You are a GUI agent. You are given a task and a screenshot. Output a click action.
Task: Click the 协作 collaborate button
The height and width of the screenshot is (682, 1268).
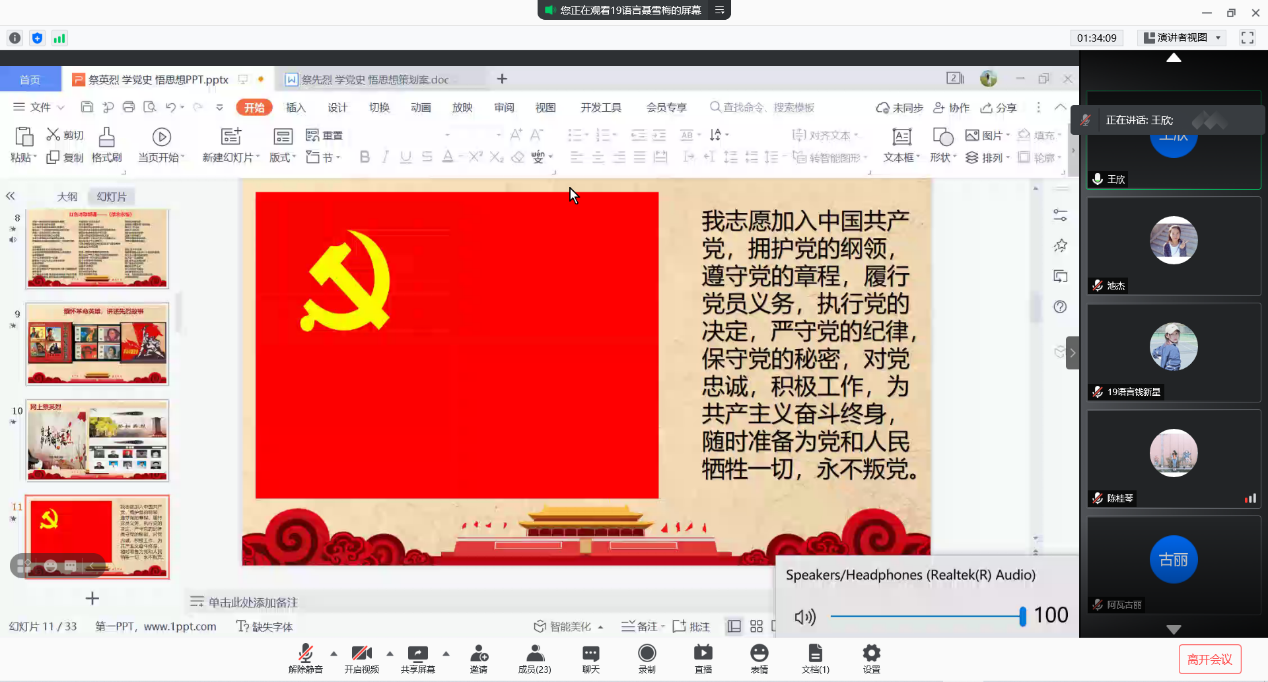[x=951, y=107]
